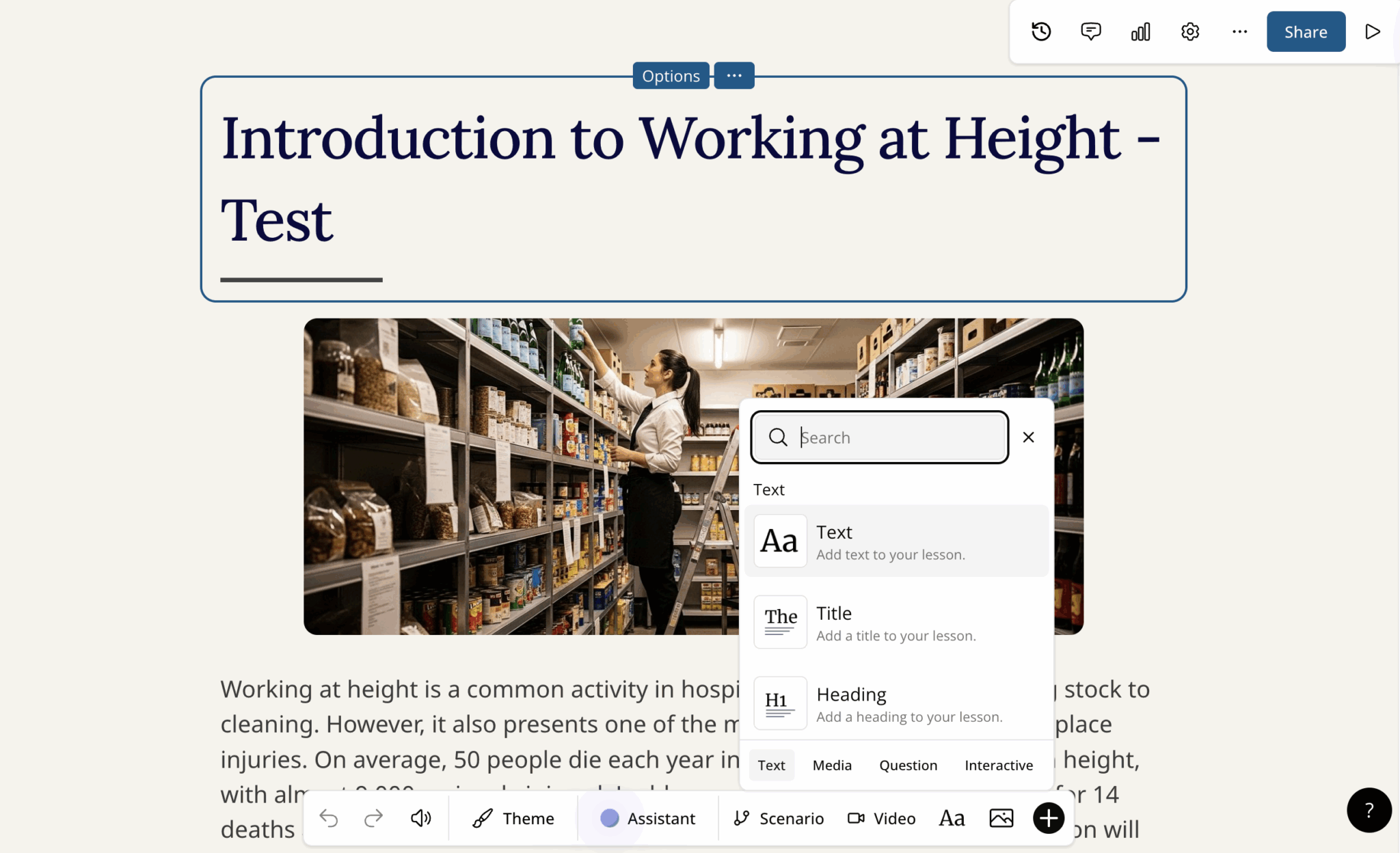Open the comments panel
The image size is (1400, 853).
point(1090,31)
